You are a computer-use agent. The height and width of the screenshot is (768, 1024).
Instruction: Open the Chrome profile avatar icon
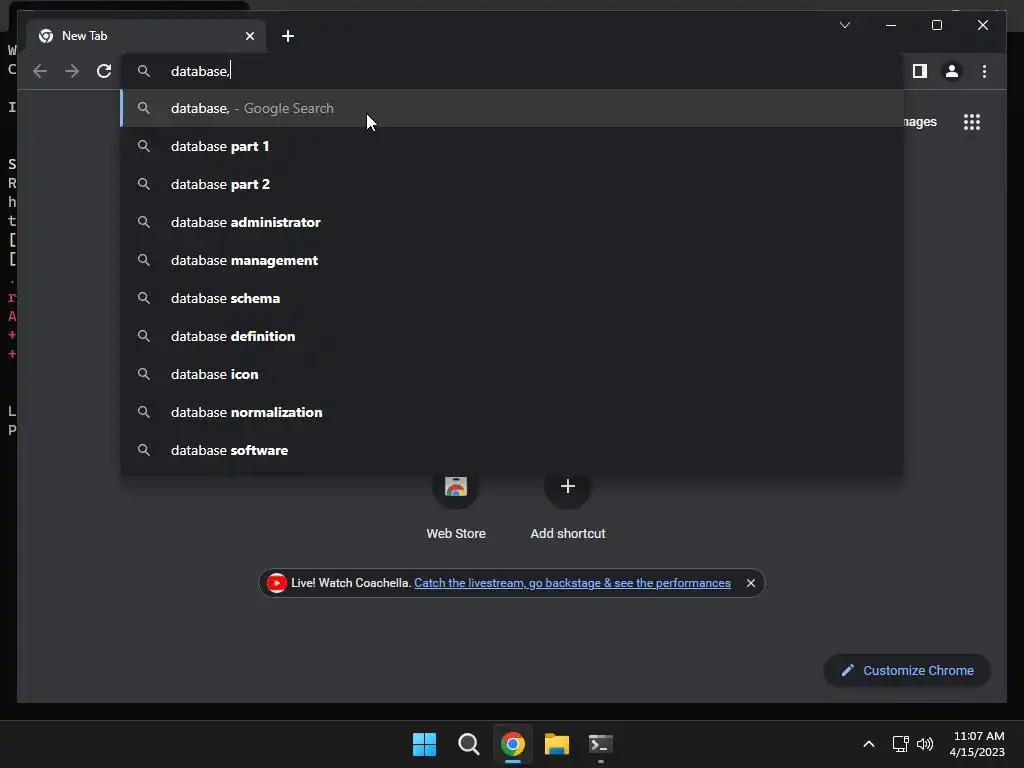pos(952,71)
